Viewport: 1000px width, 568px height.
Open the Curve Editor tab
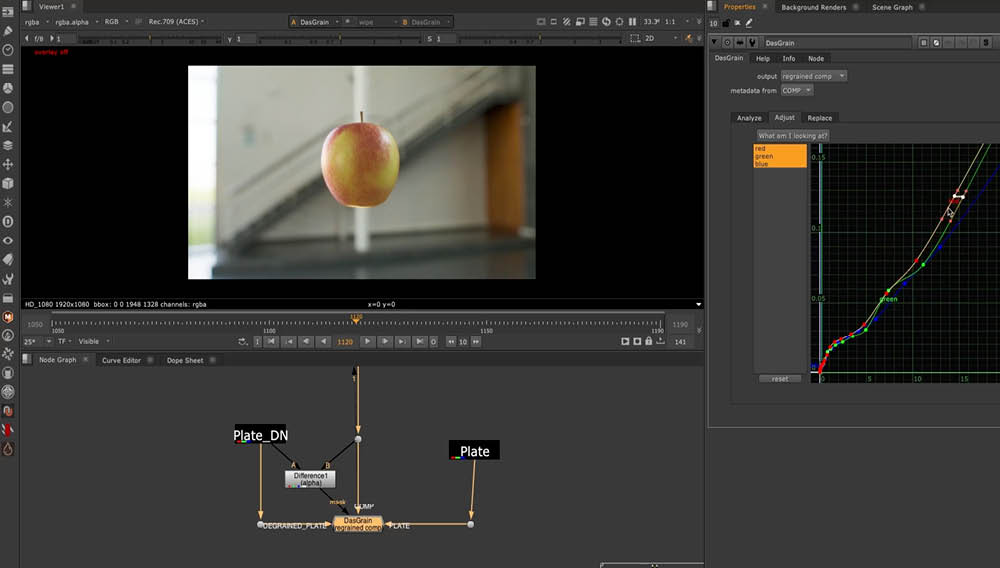(x=121, y=360)
